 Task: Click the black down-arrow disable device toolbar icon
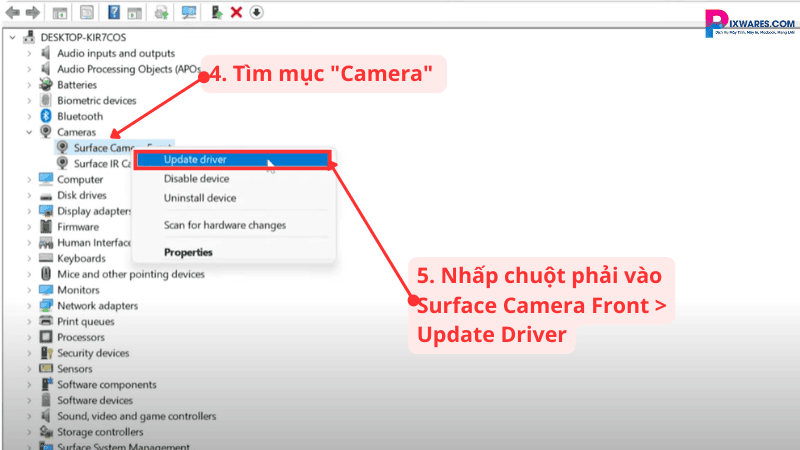256,12
